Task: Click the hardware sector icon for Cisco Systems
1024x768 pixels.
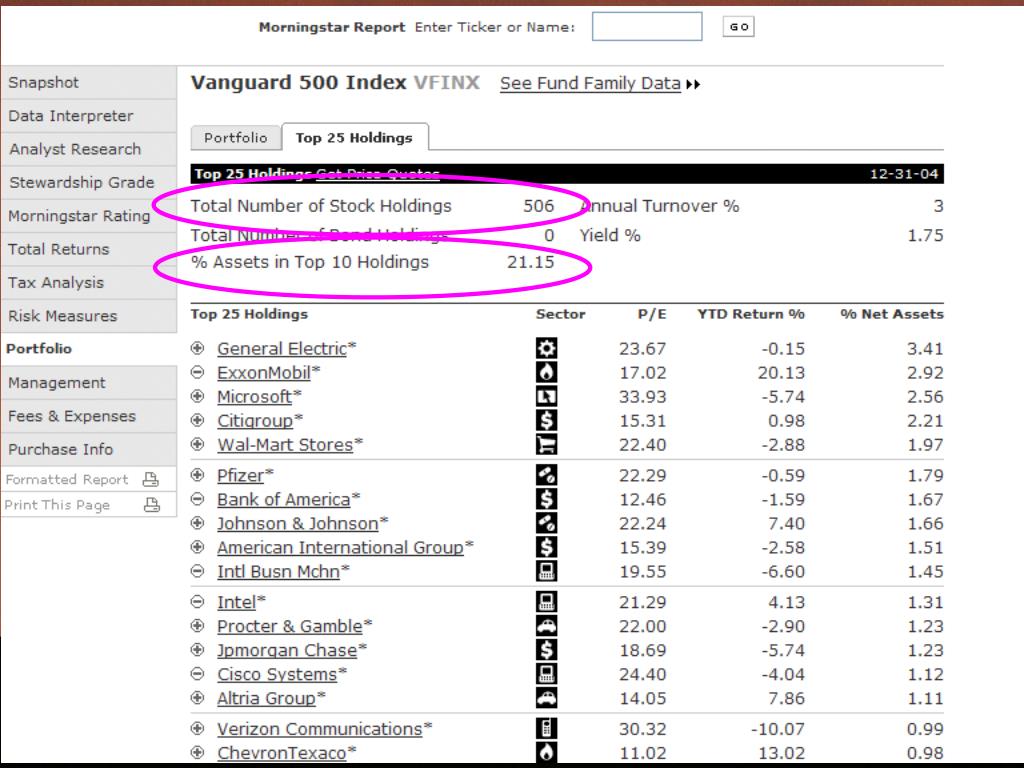Action: [547, 674]
